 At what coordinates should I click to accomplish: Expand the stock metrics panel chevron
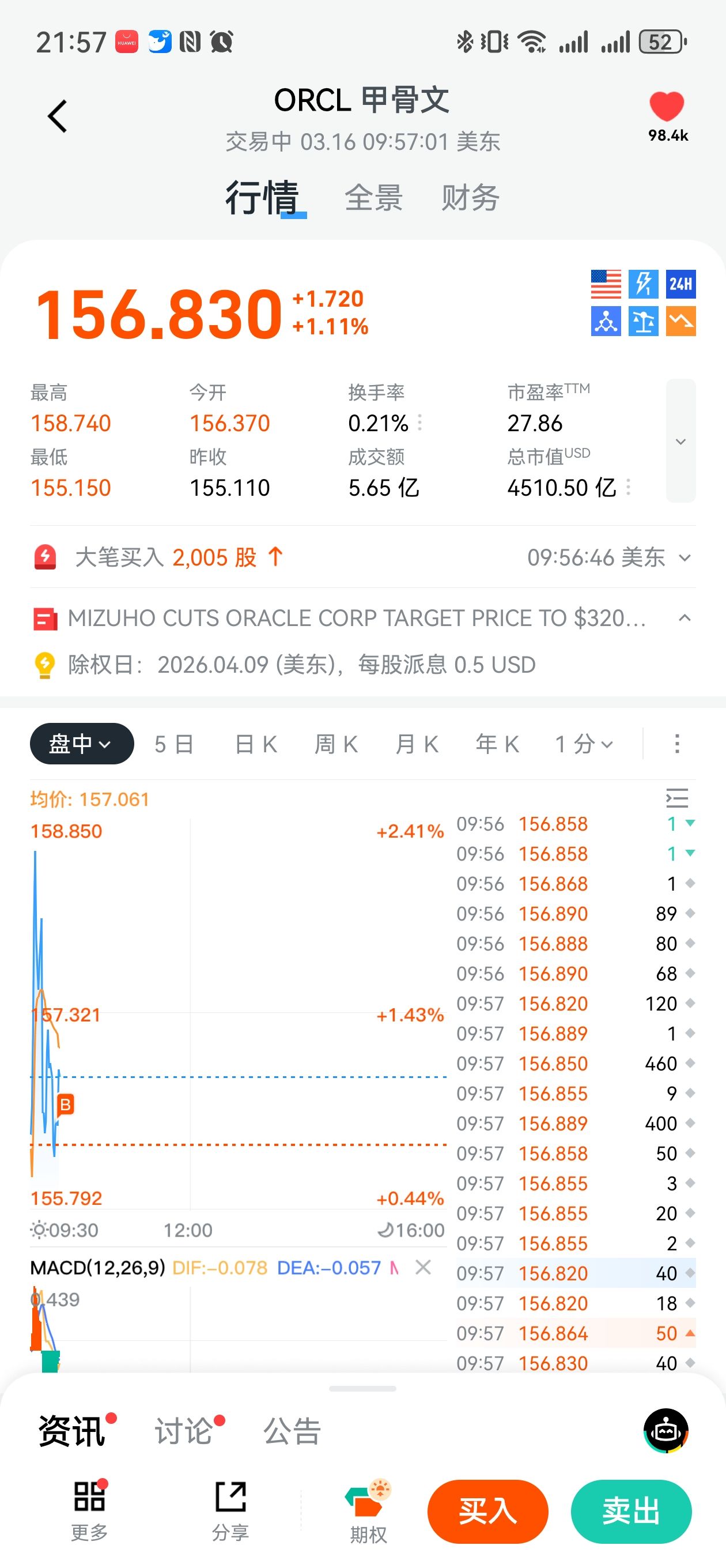(680, 440)
